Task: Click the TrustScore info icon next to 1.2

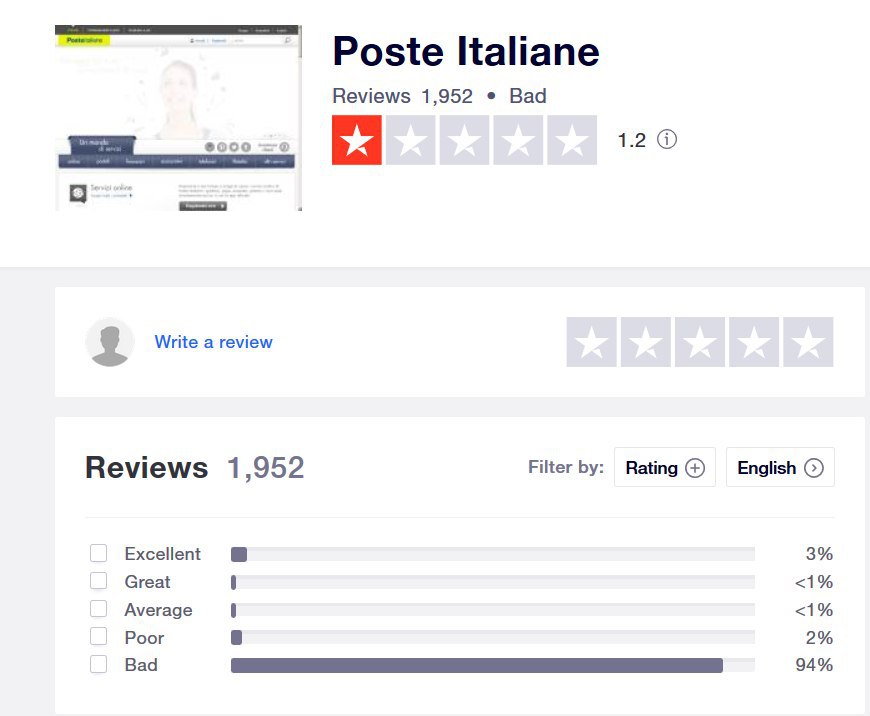Action: click(x=666, y=139)
